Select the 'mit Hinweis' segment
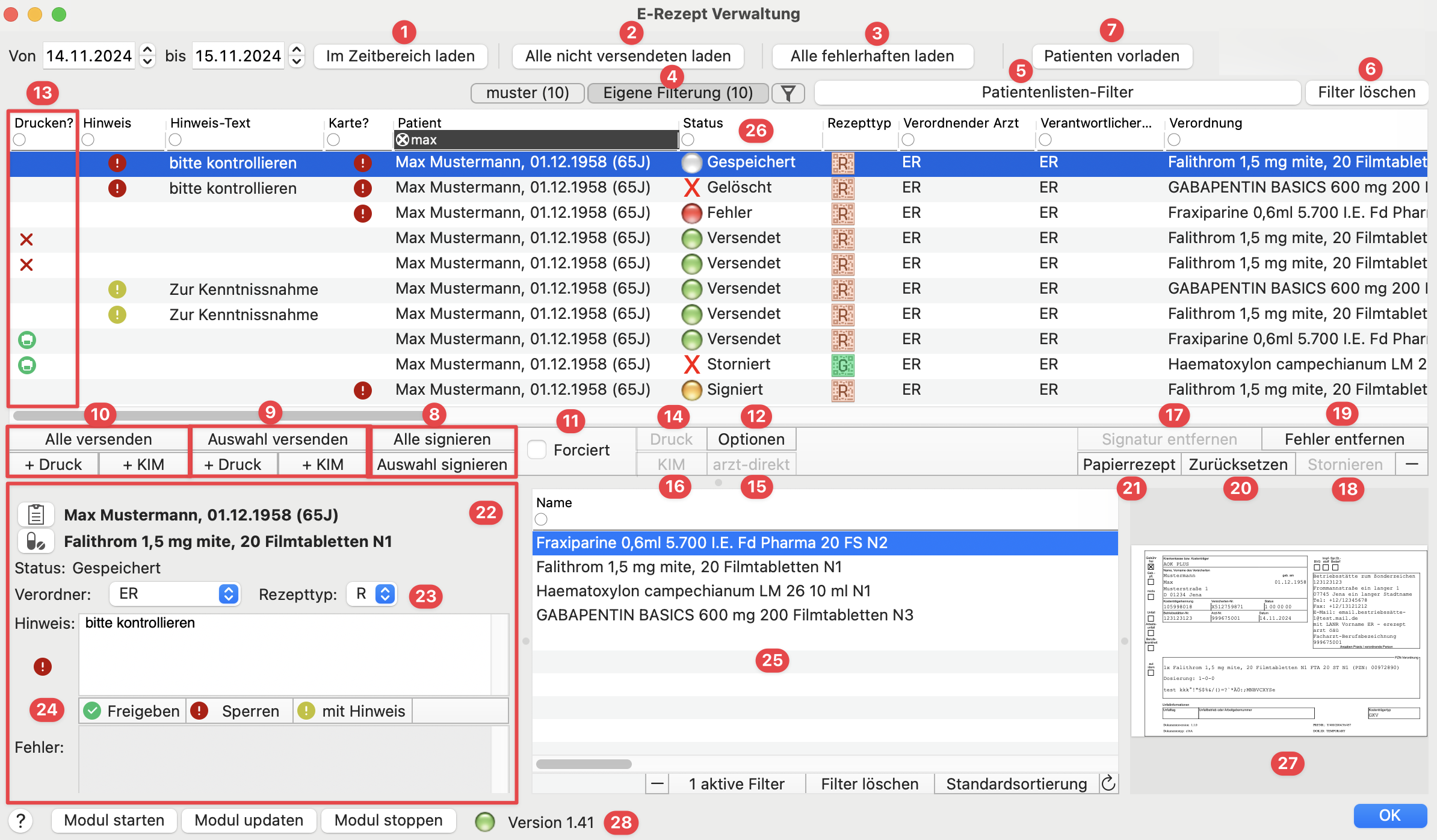The image size is (1437, 840). [x=353, y=711]
